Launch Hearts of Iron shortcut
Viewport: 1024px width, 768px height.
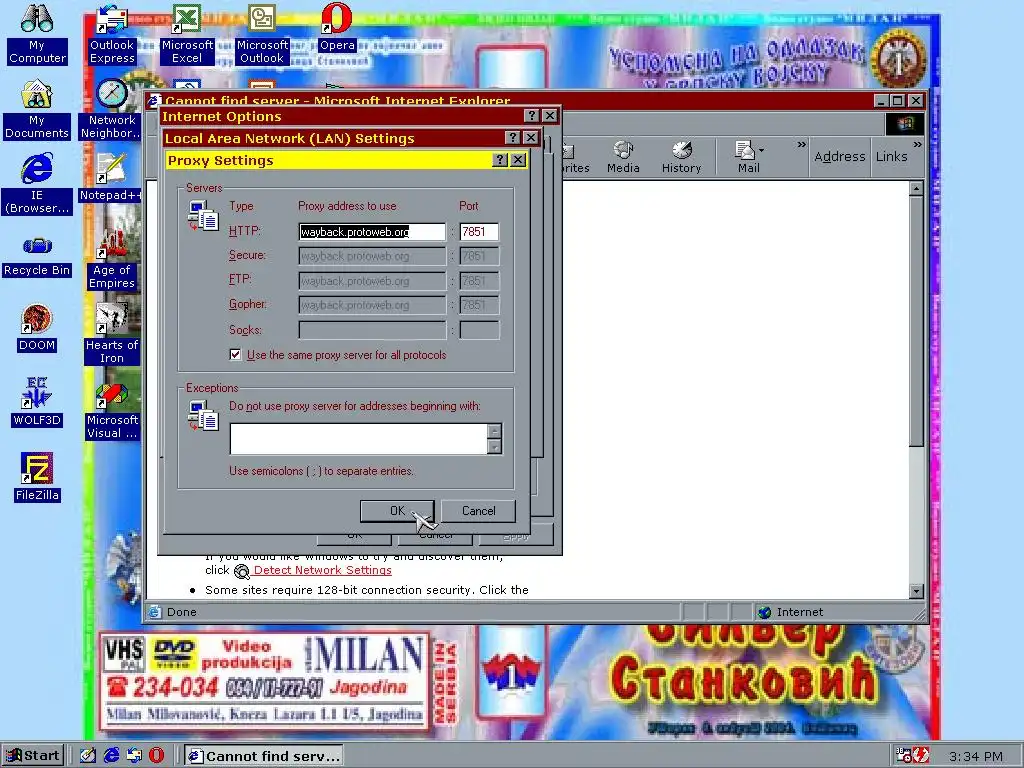click(x=112, y=334)
